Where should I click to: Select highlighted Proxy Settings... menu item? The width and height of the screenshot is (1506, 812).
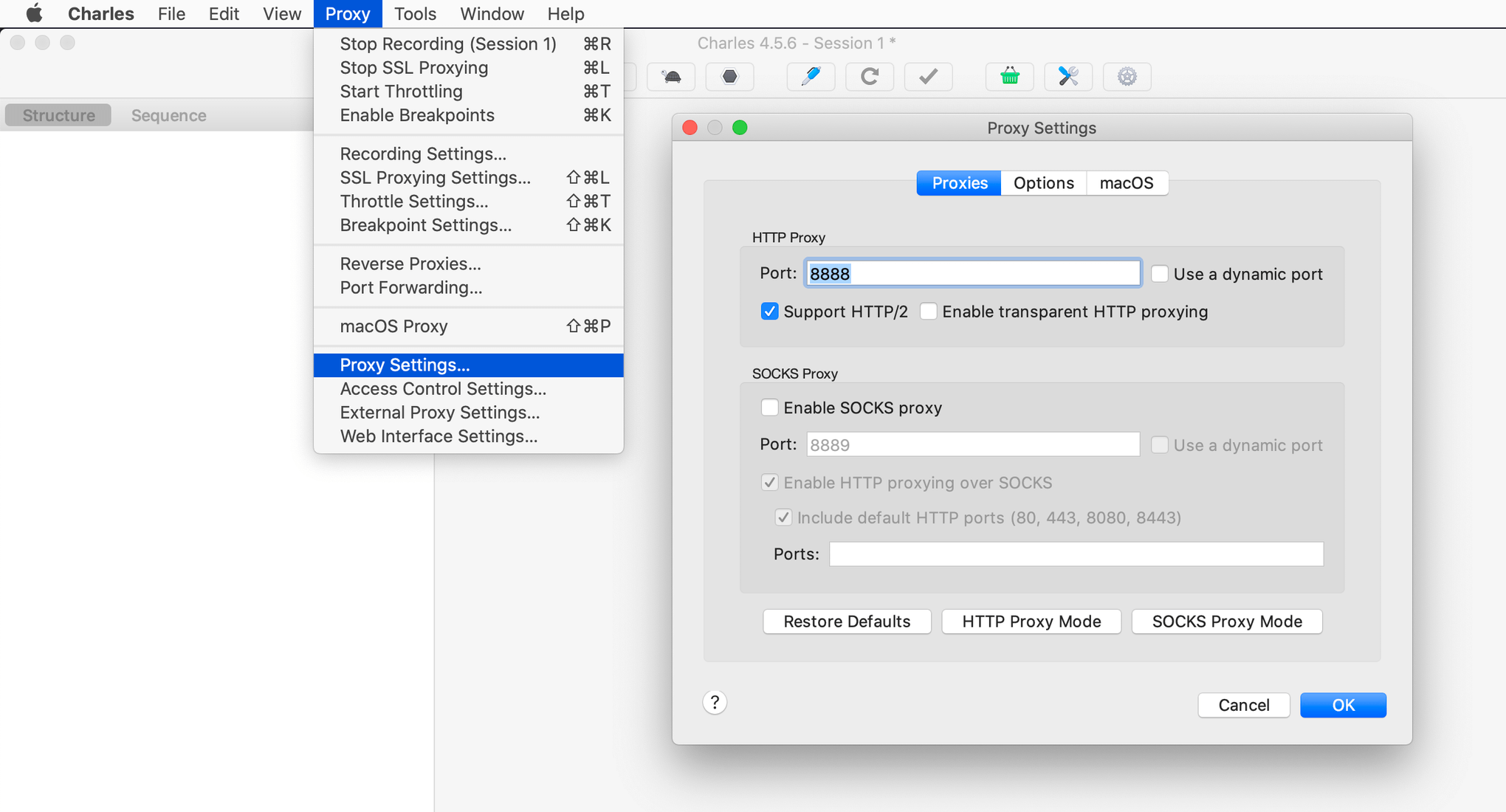[469, 365]
